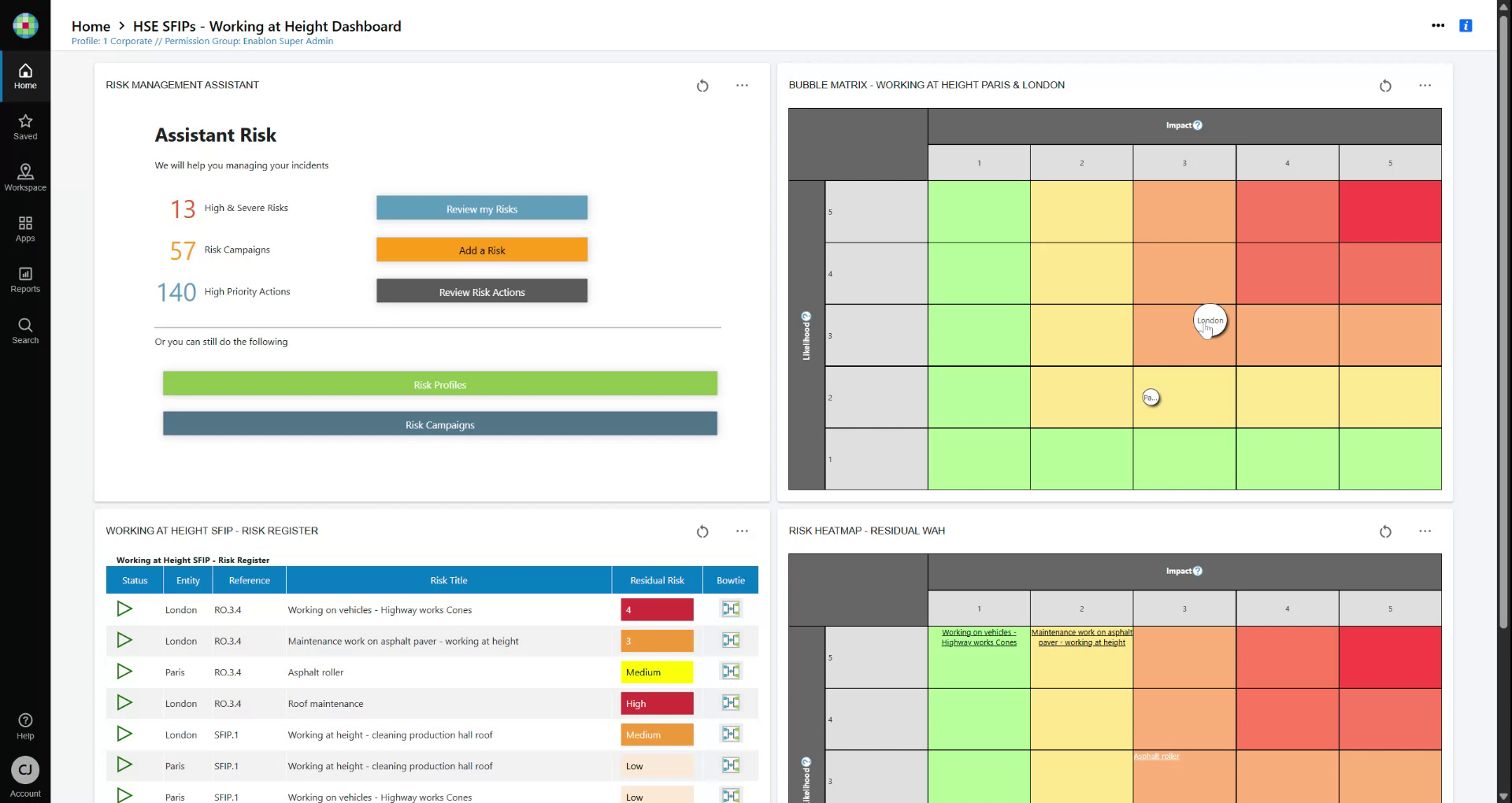Refresh the Bubble Matrix widget

click(1385, 86)
